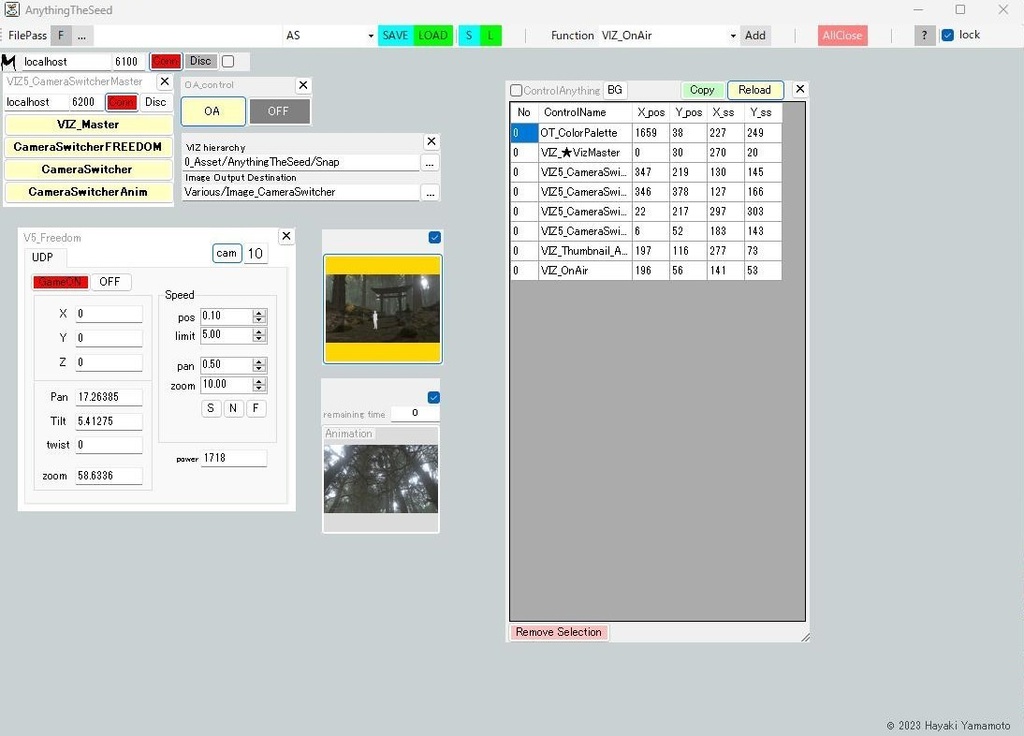Screen dimensions: 1024x736
Task: Select the UDP tab
Action: (x=42, y=257)
